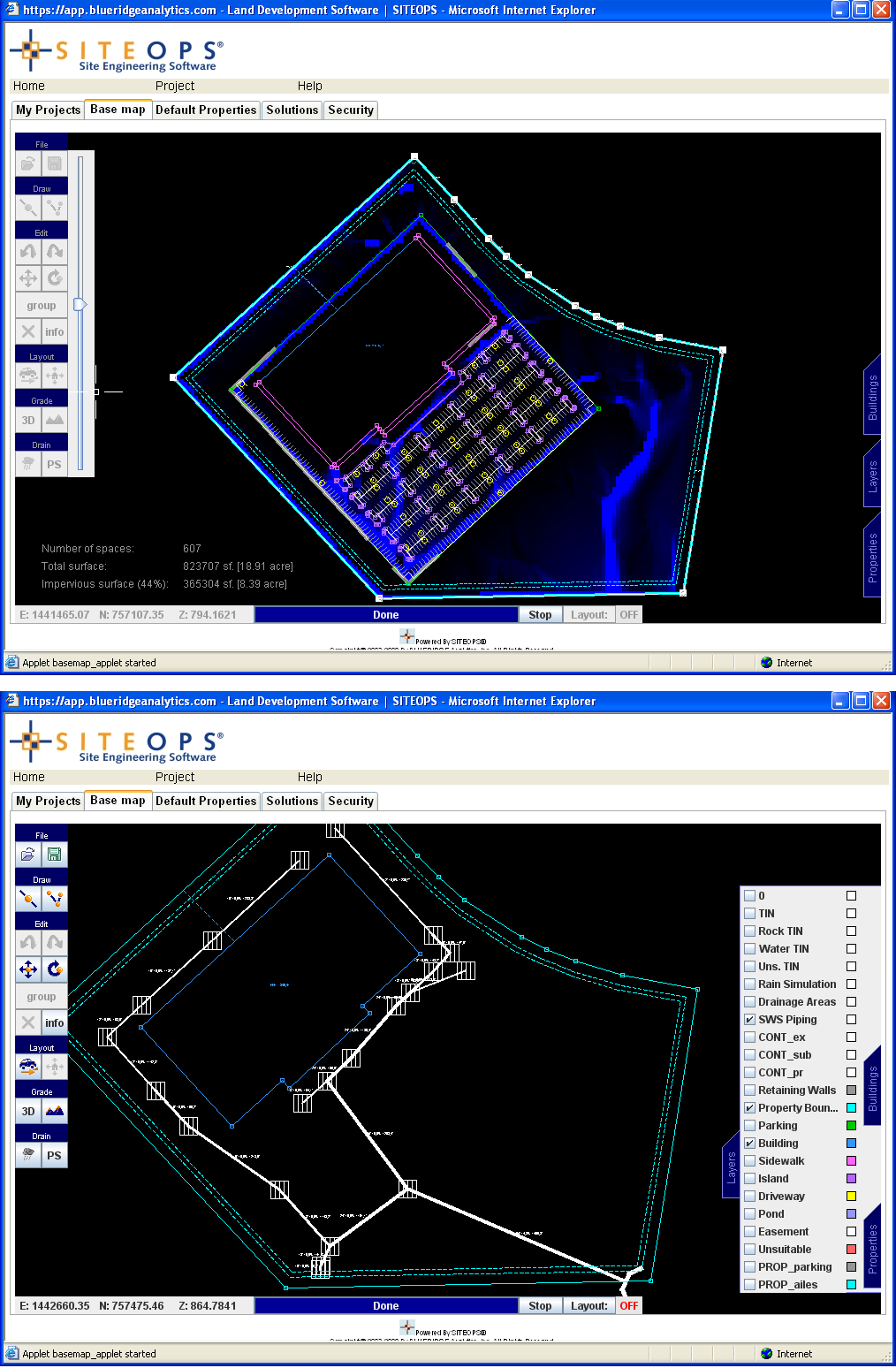
Task: Click the yellow Driveway color swatch
Action: [x=851, y=1197]
